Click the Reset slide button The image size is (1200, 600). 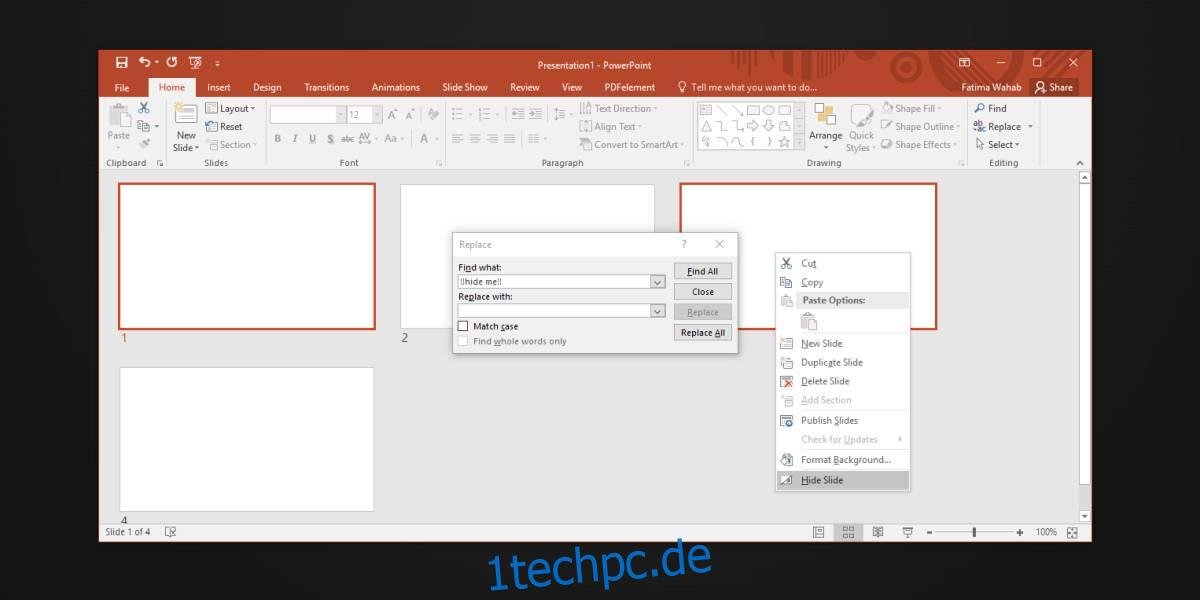(224, 126)
